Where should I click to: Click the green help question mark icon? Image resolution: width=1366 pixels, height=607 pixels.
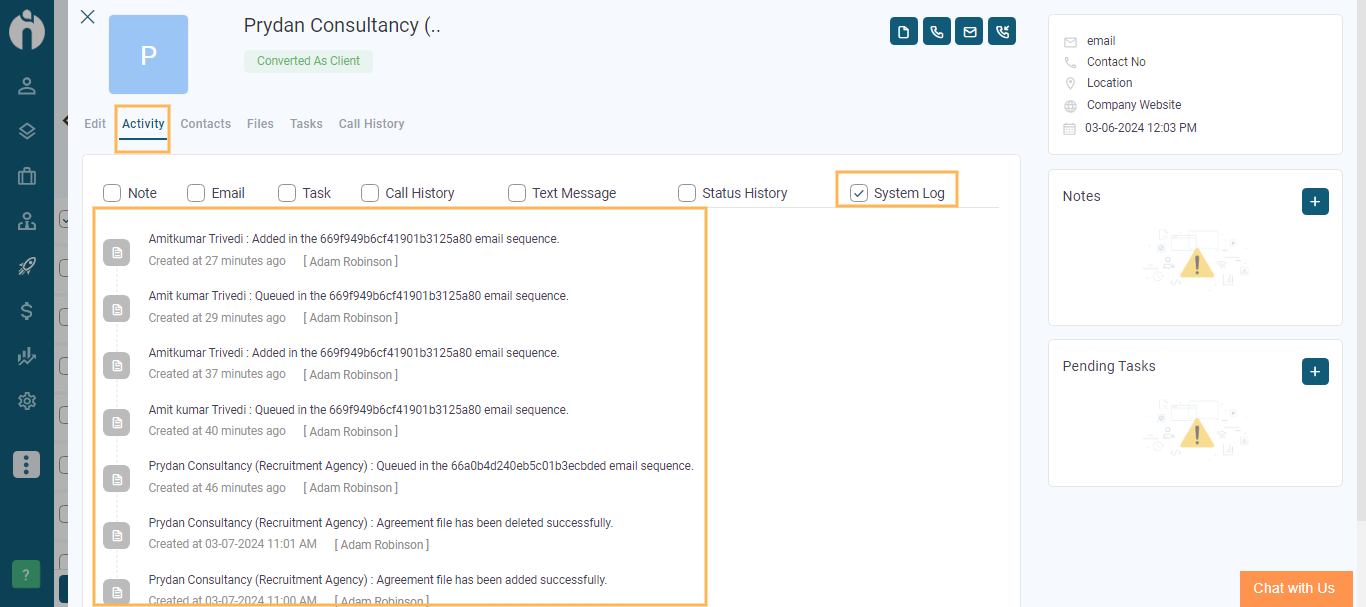point(26,574)
